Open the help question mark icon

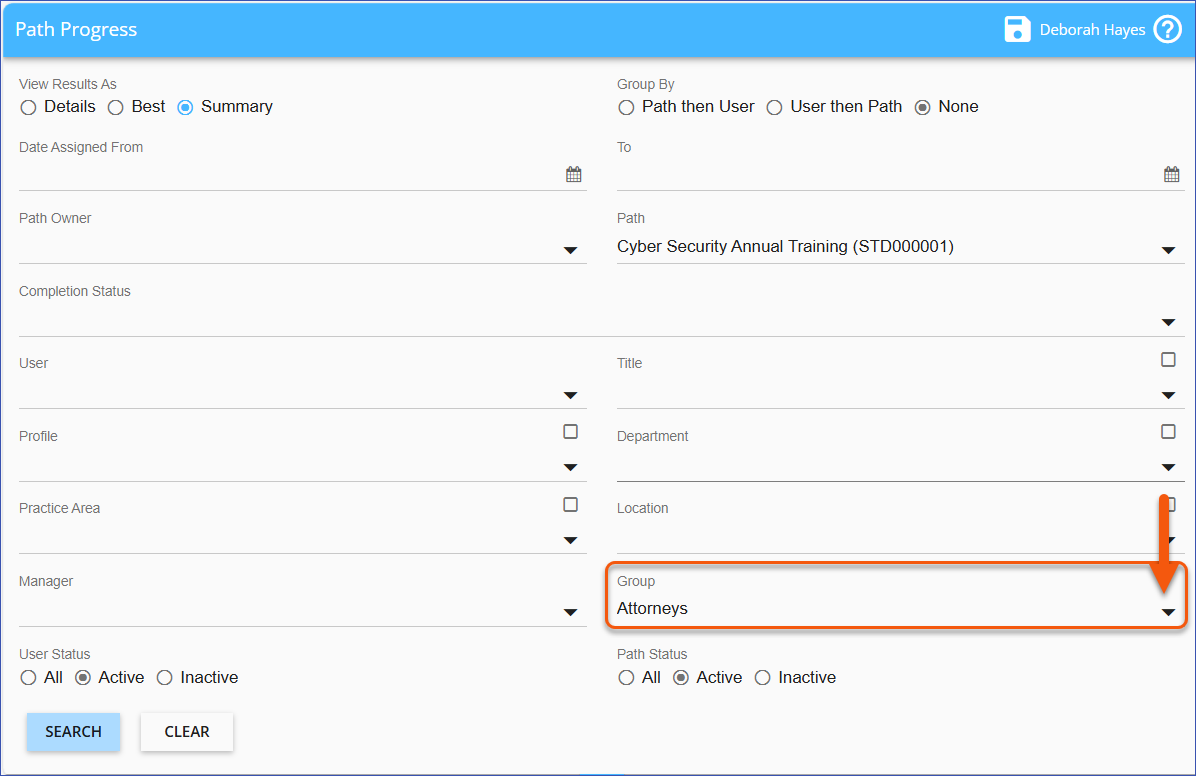(x=1167, y=29)
